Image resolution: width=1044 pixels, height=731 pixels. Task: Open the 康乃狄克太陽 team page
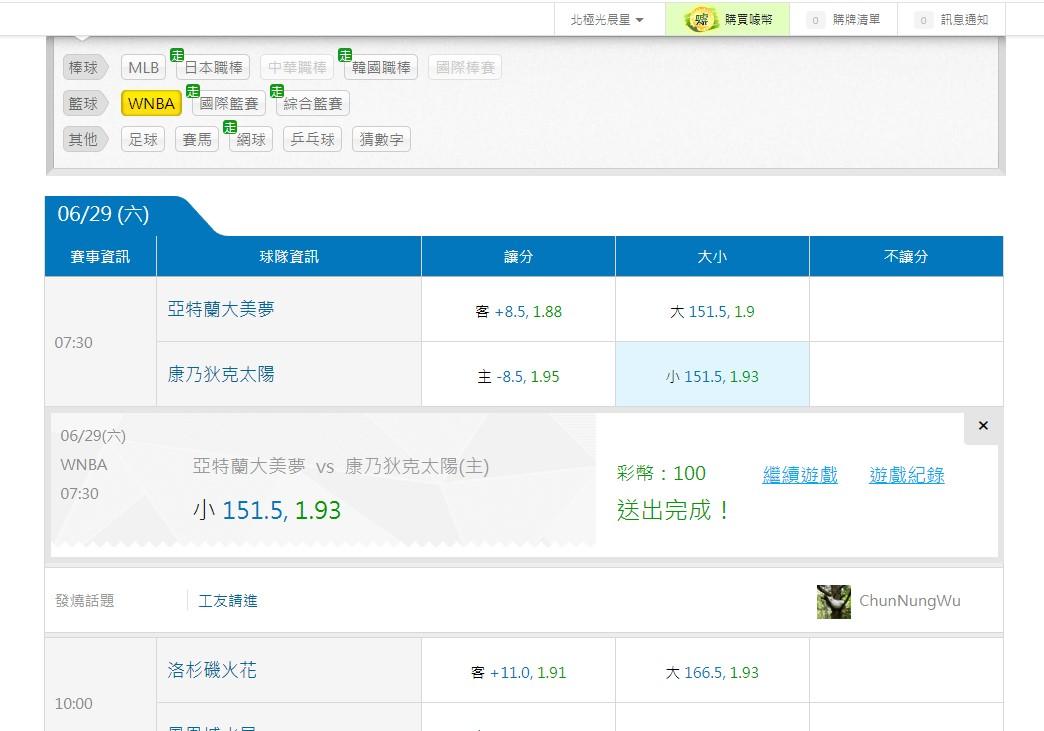pos(221,374)
